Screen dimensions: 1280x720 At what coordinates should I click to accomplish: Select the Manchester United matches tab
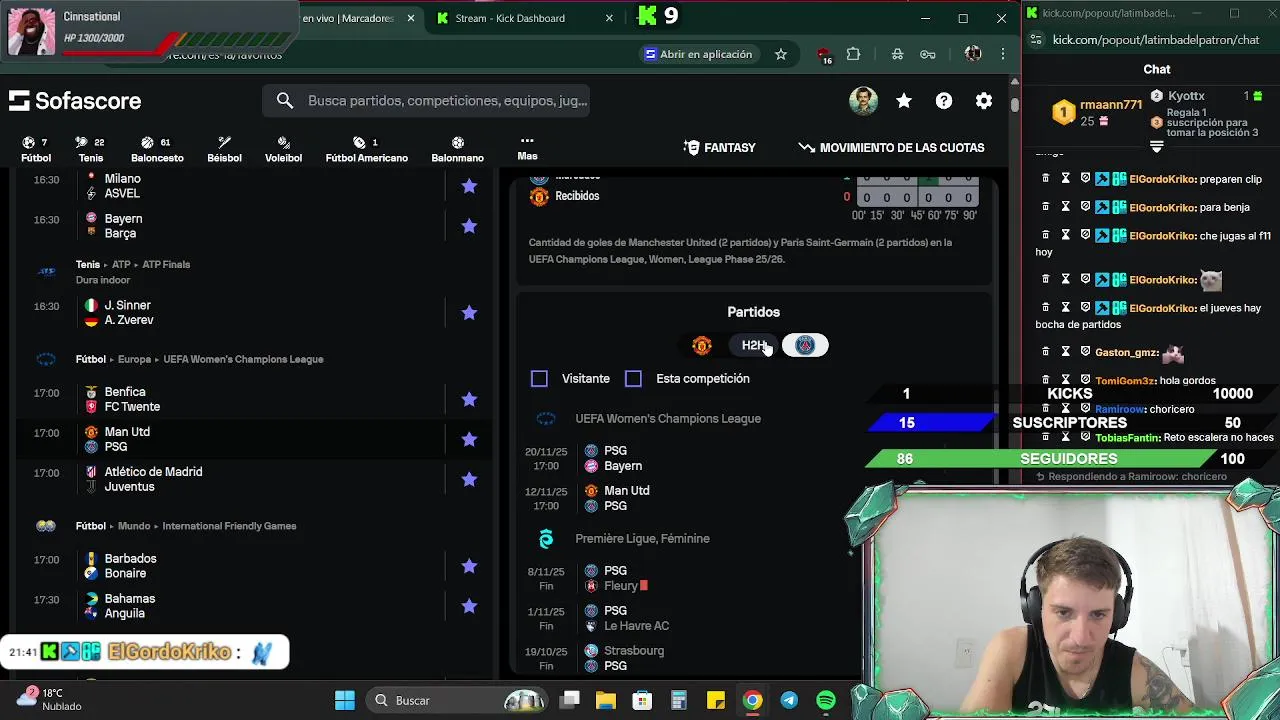[x=702, y=345]
